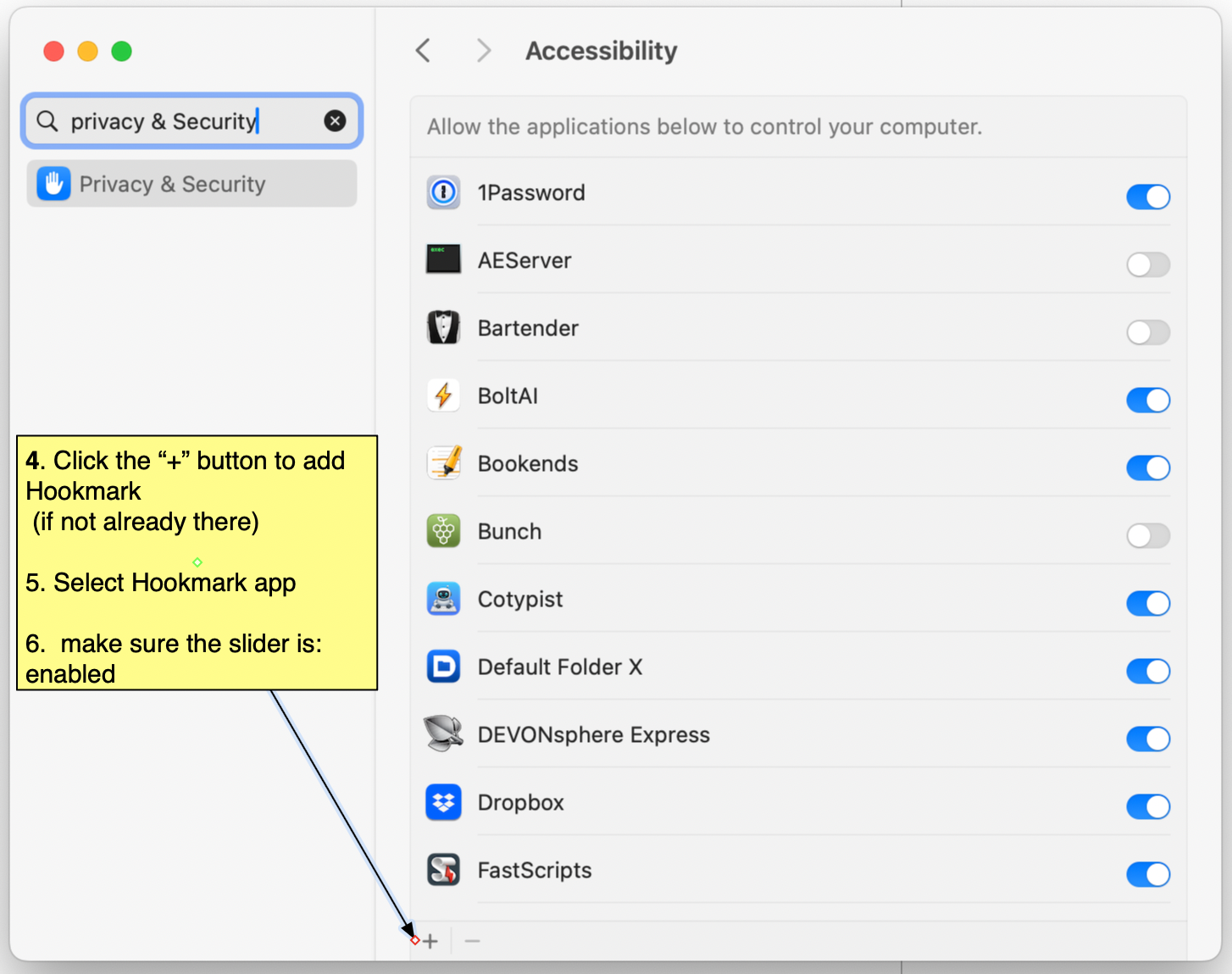Click into the search field

[x=191, y=121]
